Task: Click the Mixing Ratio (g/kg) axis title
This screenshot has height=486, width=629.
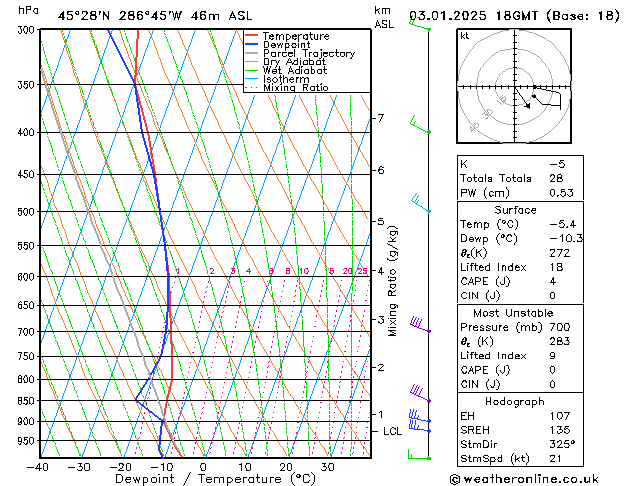Action: (393, 281)
